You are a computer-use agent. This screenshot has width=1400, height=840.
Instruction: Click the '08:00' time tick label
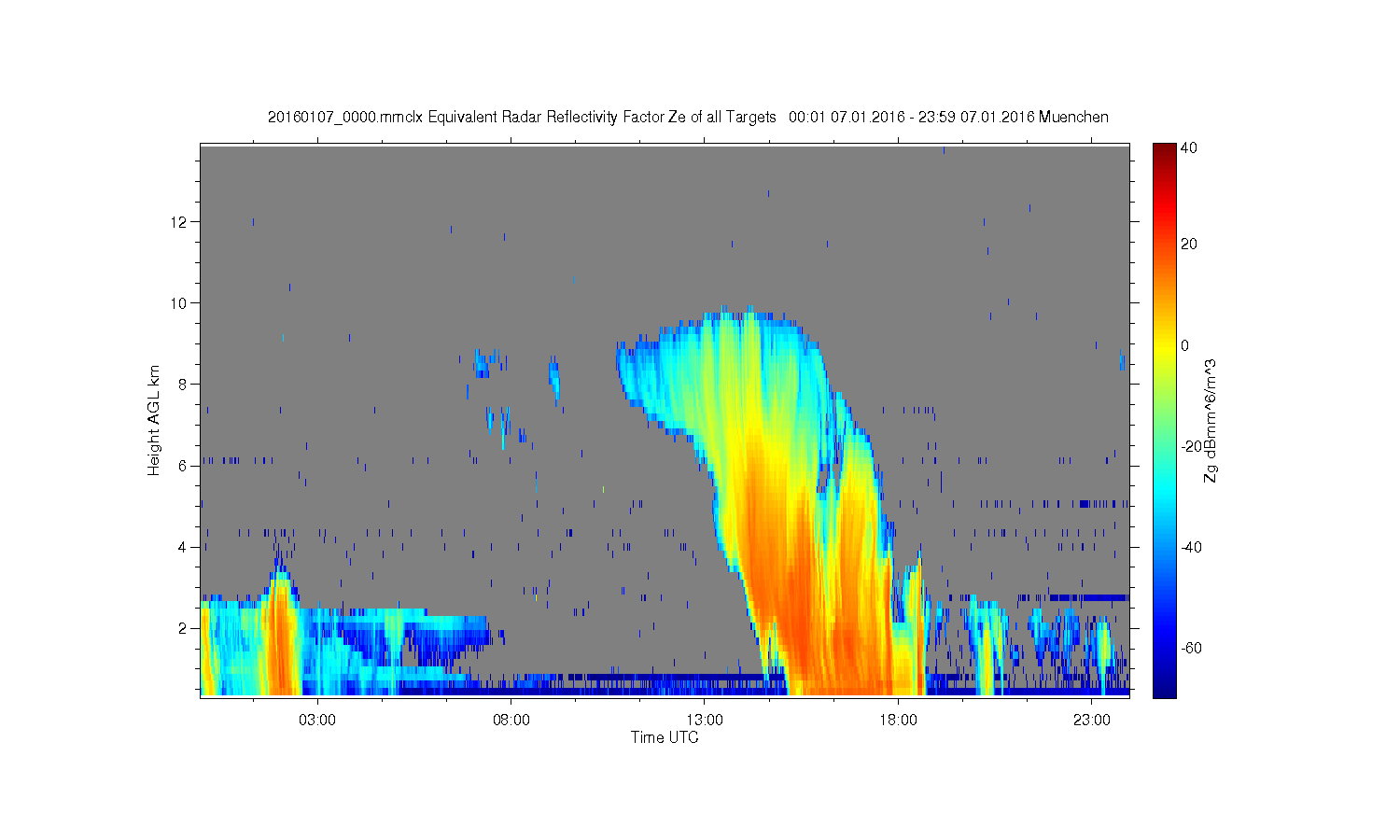[511, 721]
